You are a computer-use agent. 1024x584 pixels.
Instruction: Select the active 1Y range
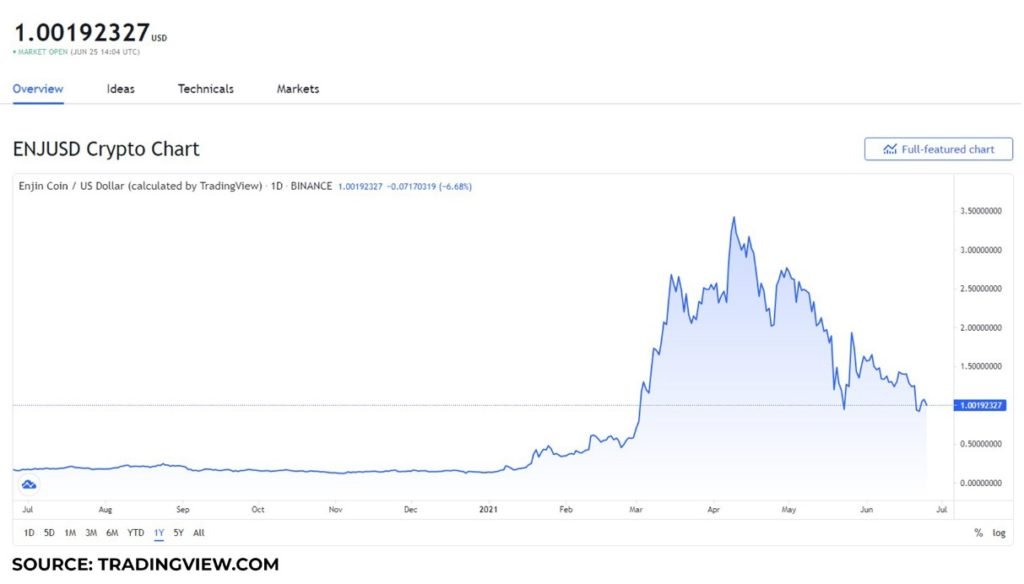point(159,533)
